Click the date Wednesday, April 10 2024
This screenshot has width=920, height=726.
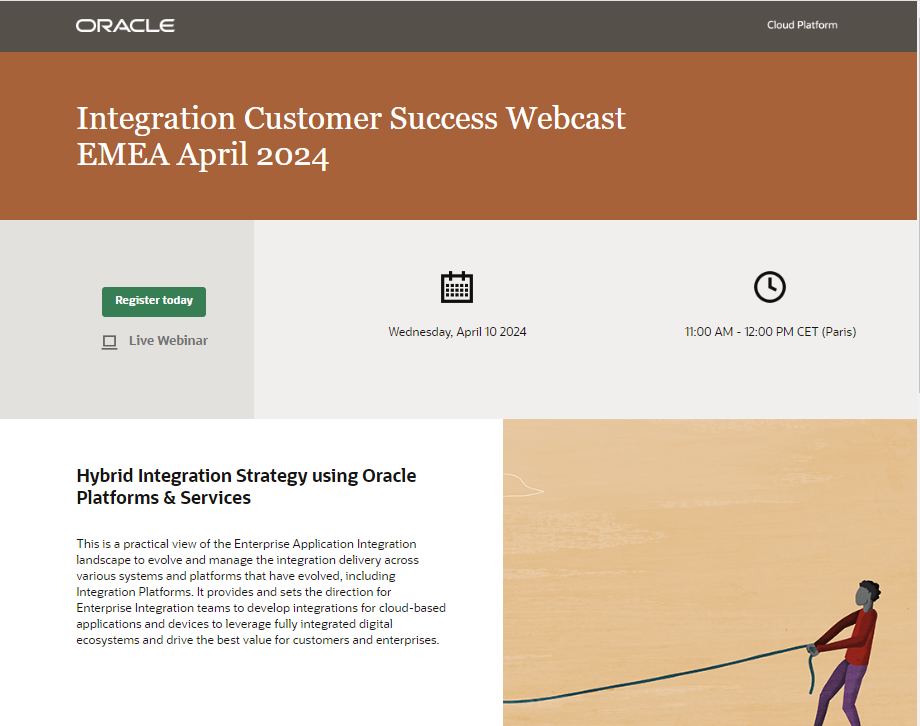pyautogui.click(x=457, y=331)
